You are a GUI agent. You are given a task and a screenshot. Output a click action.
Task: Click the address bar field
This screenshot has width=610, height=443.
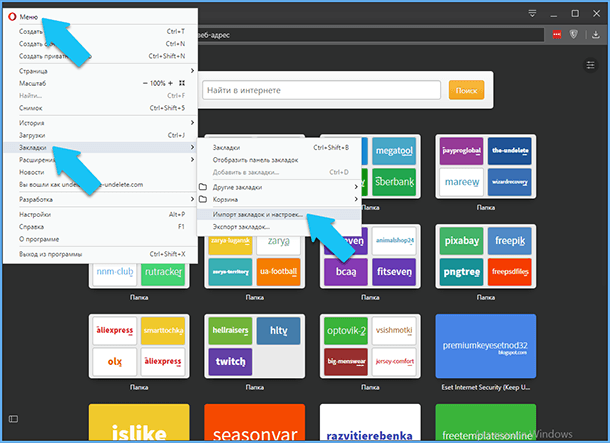[x=370, y=35]
